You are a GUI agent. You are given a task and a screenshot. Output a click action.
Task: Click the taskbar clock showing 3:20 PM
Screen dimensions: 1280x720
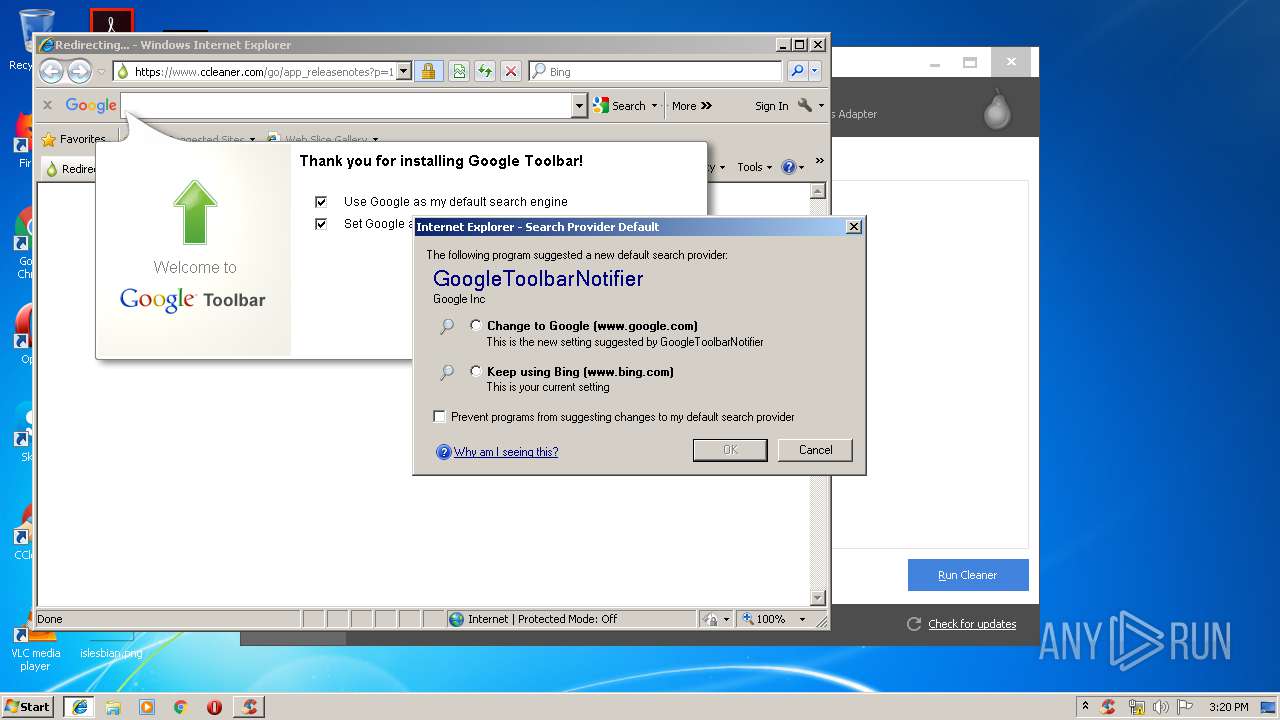point(1228,707)
